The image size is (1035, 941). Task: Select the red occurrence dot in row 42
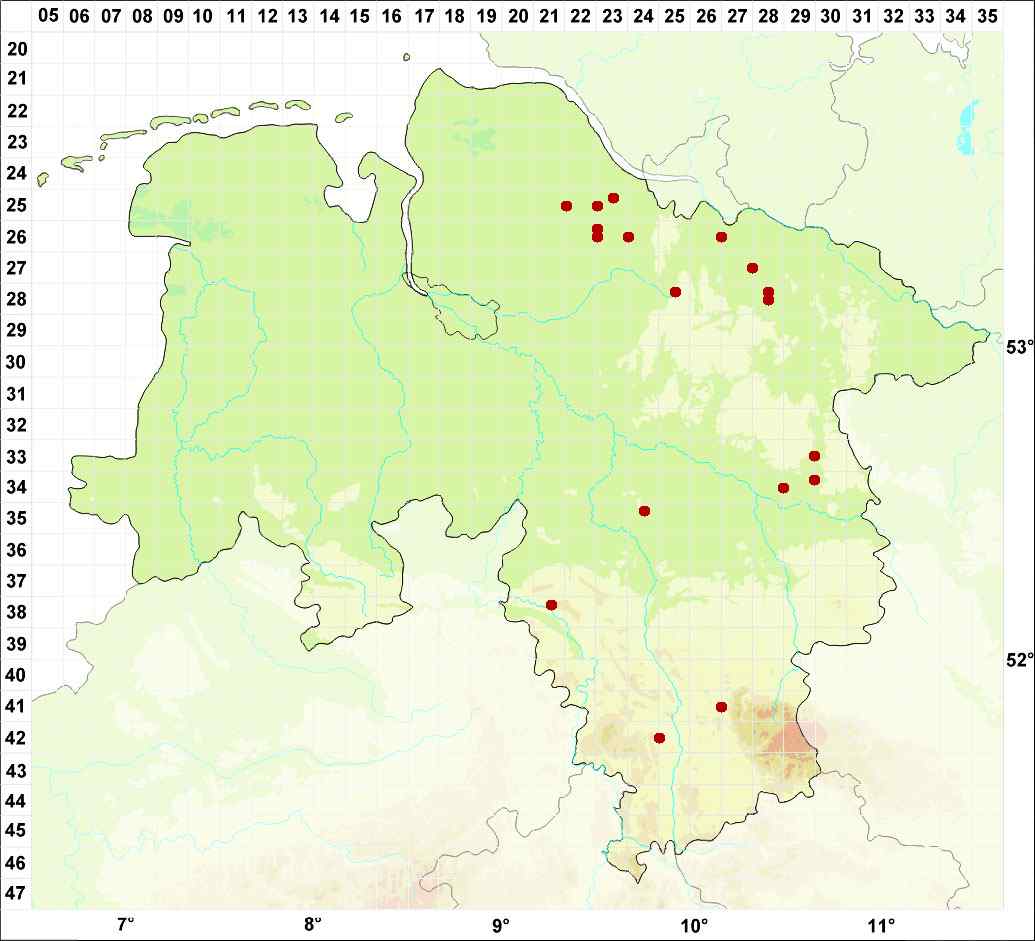pos(659,738)
